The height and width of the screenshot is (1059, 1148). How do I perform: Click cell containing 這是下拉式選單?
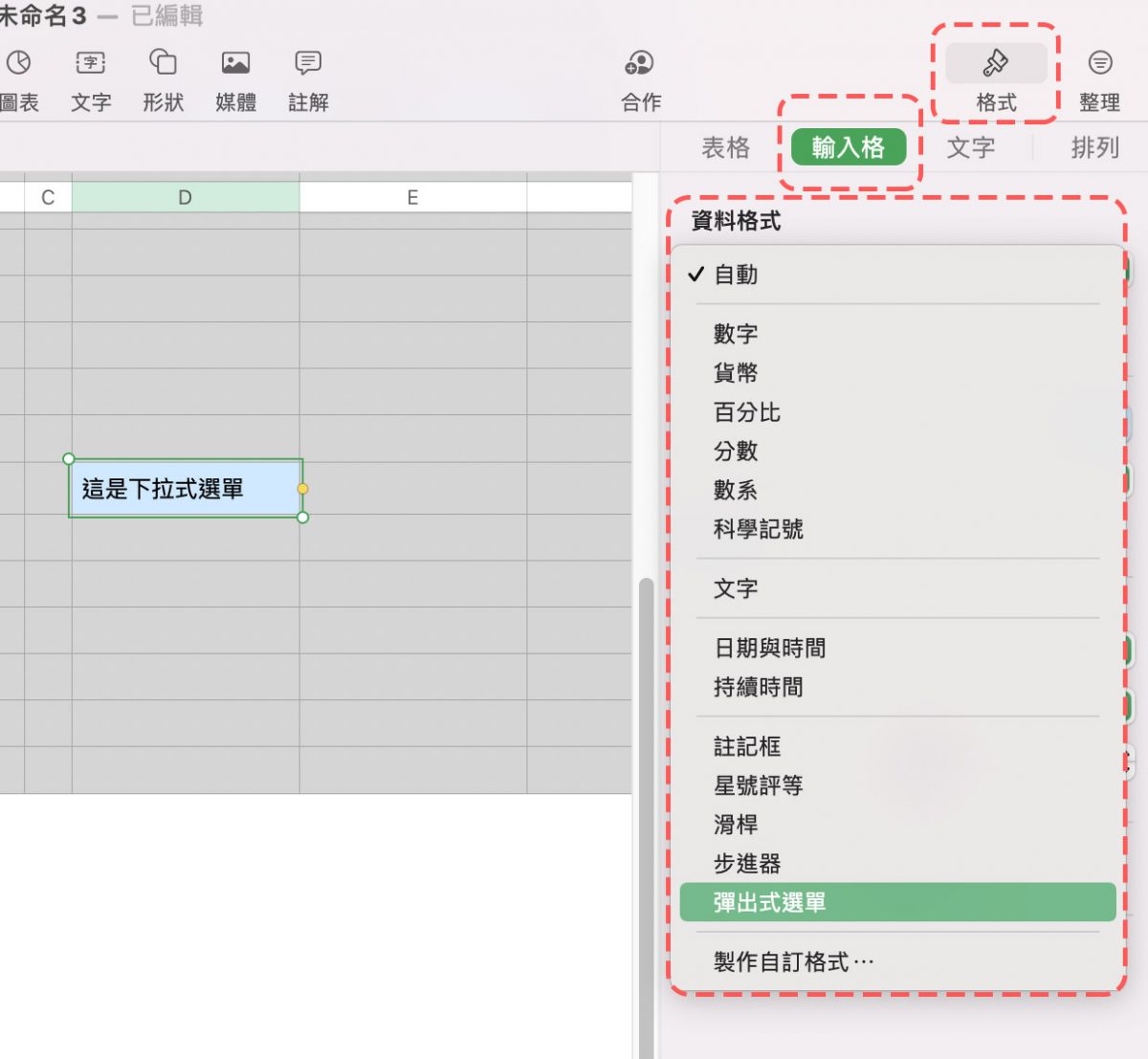click(x=186, y=489)
